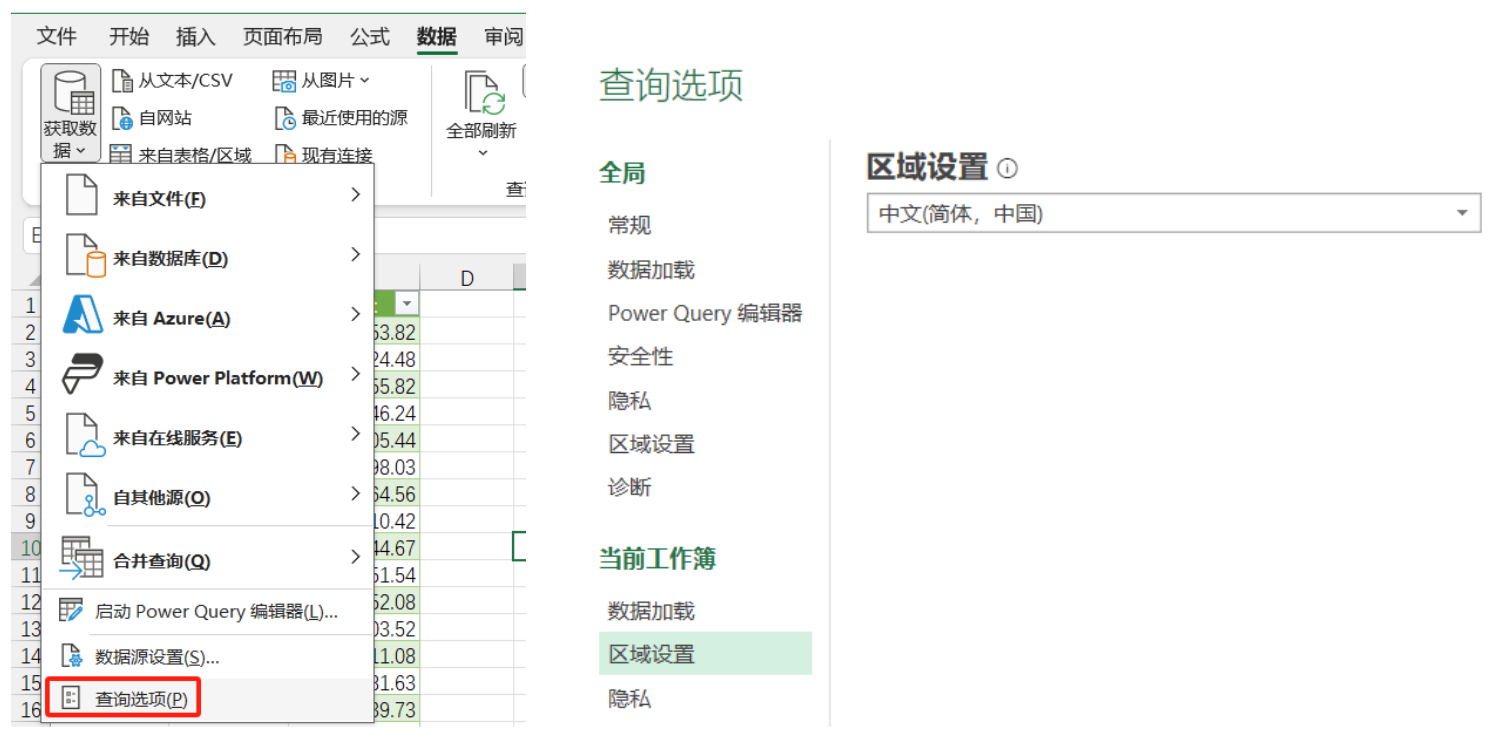
Task: Switch to the 公式 ribbon tab
Action: click(369, 37)
